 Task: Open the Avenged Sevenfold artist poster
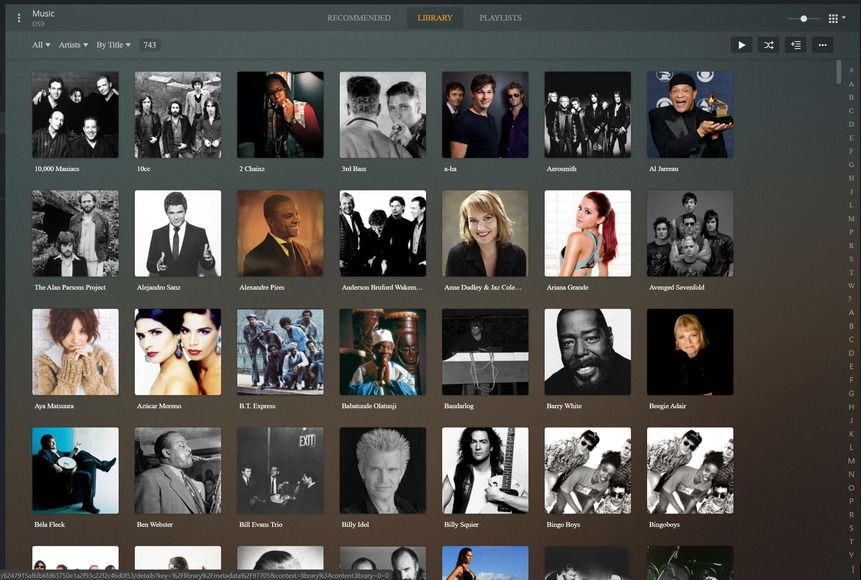690,233
